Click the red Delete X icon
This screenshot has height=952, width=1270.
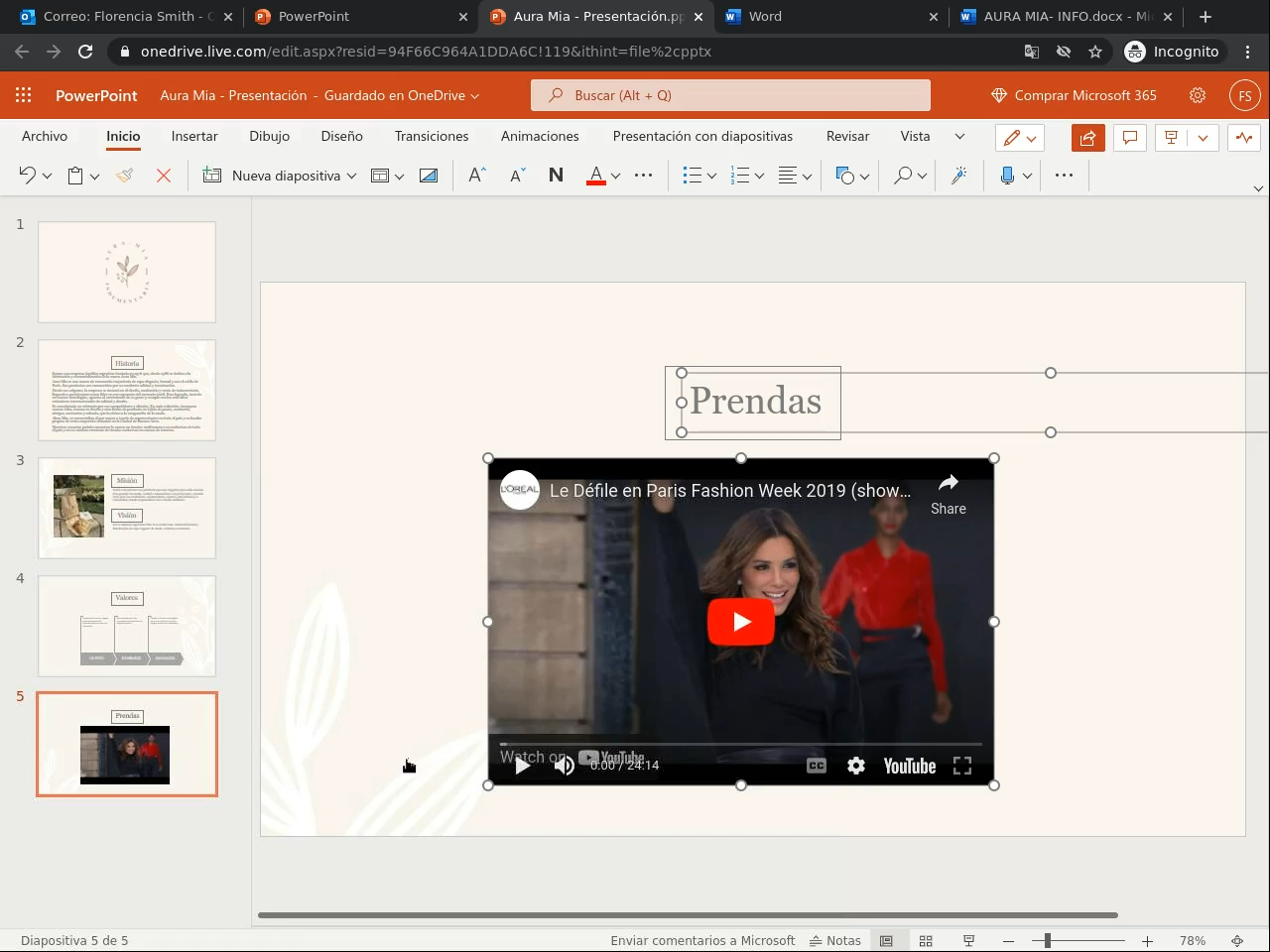(x=164, y=176)
